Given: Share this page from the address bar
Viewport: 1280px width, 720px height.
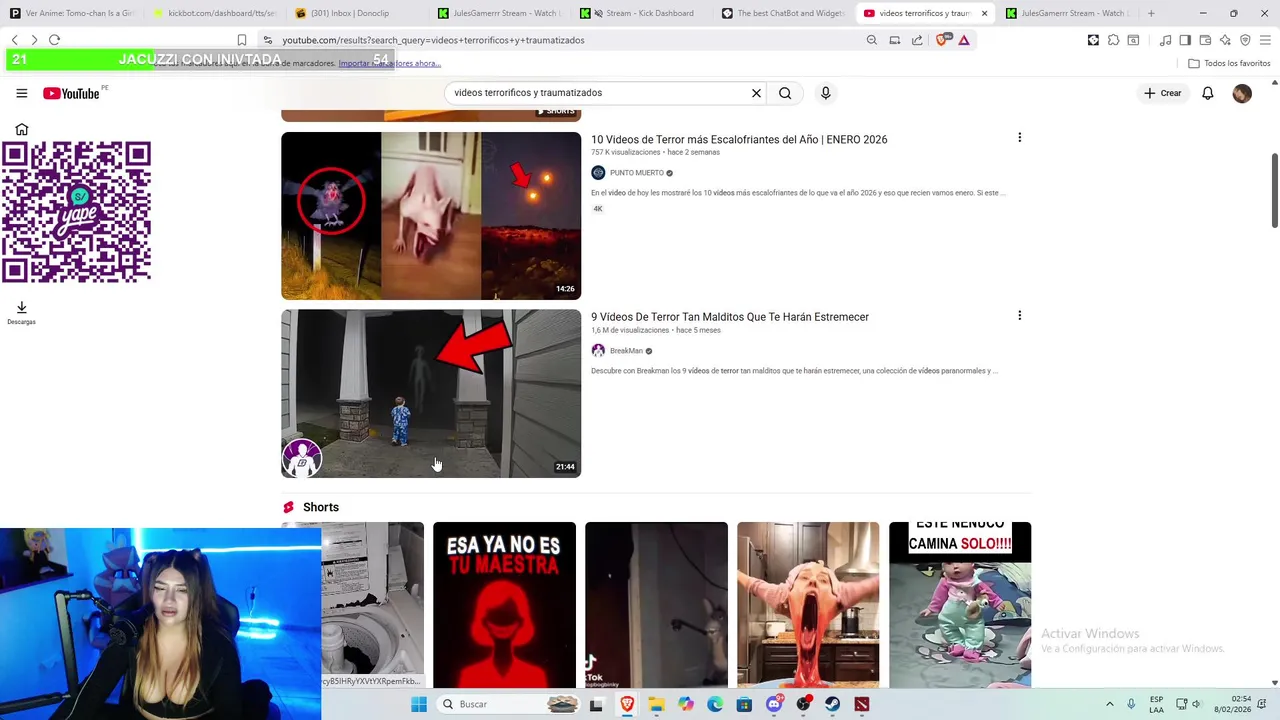Looking at the screenshot, I should coord(917,40).
